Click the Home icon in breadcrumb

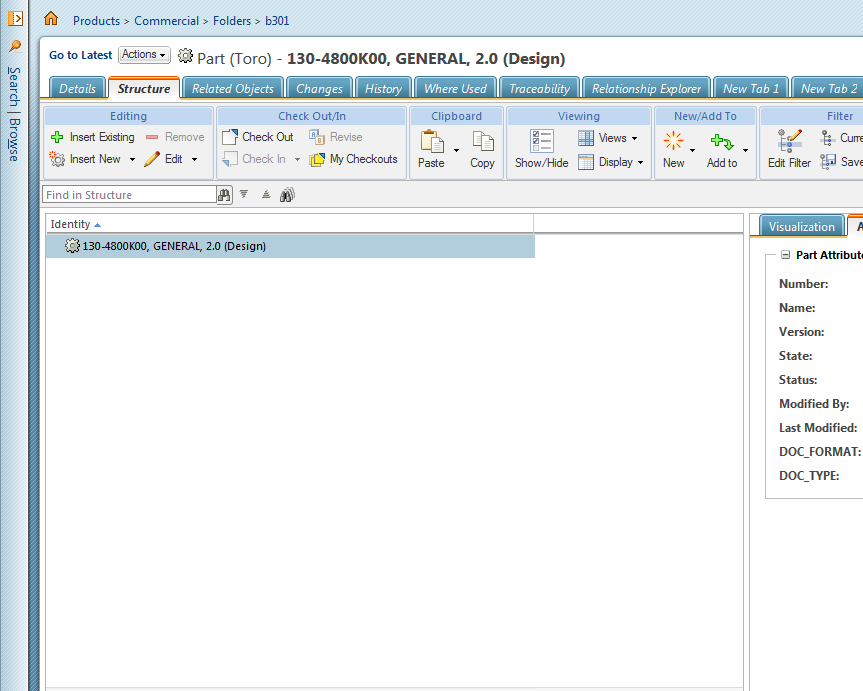(51, 19)
